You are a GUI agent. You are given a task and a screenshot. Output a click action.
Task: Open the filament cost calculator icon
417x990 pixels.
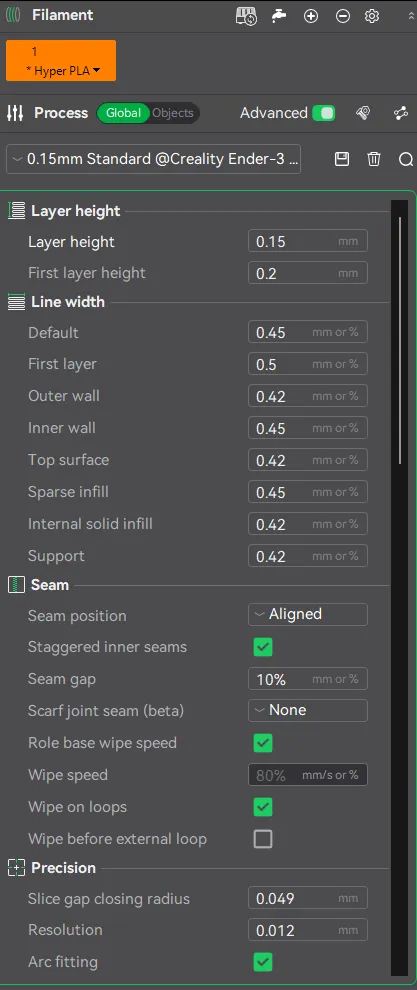point(246,16)
